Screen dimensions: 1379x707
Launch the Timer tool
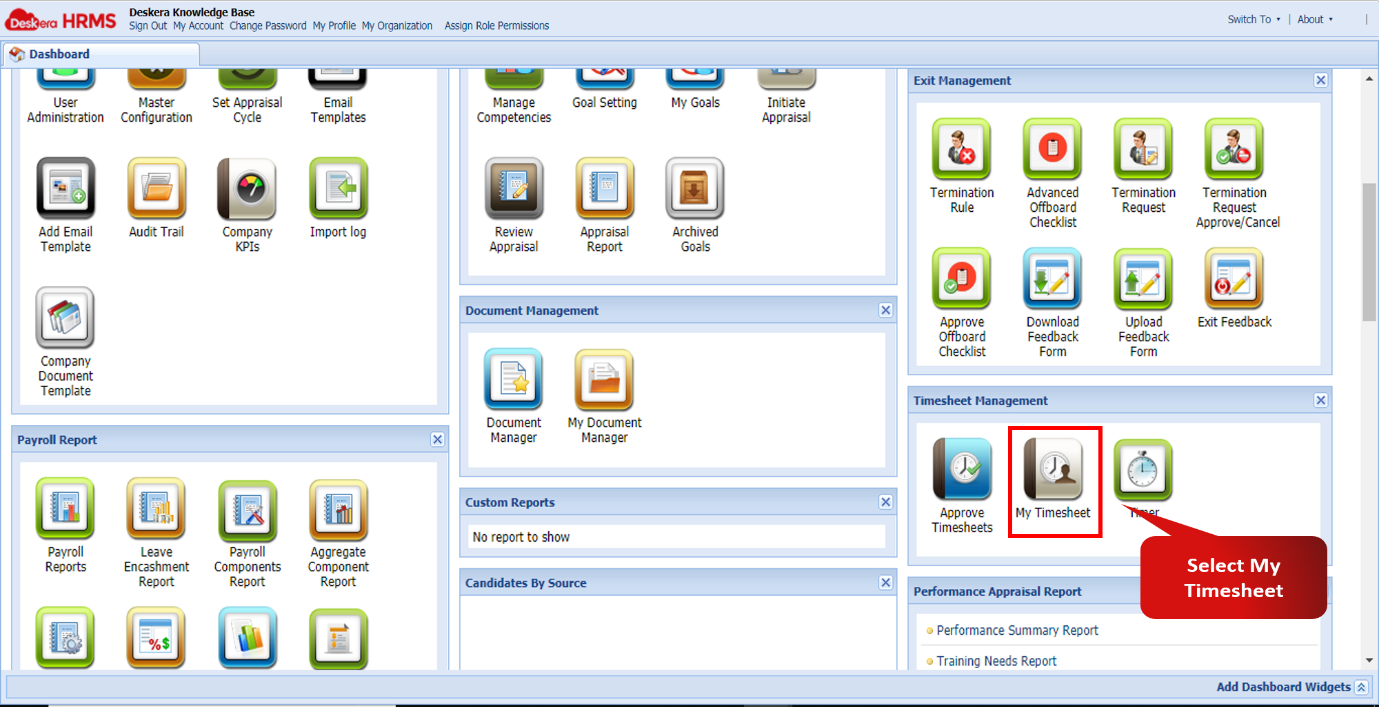pyautogui.click(x=1142, y=468)
